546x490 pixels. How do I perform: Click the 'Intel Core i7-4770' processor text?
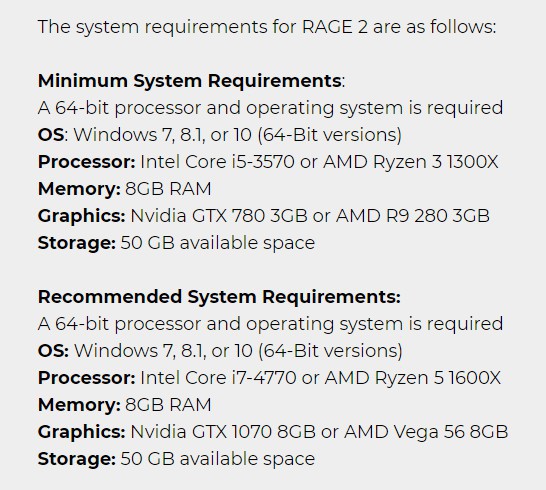tap(218, 378)
